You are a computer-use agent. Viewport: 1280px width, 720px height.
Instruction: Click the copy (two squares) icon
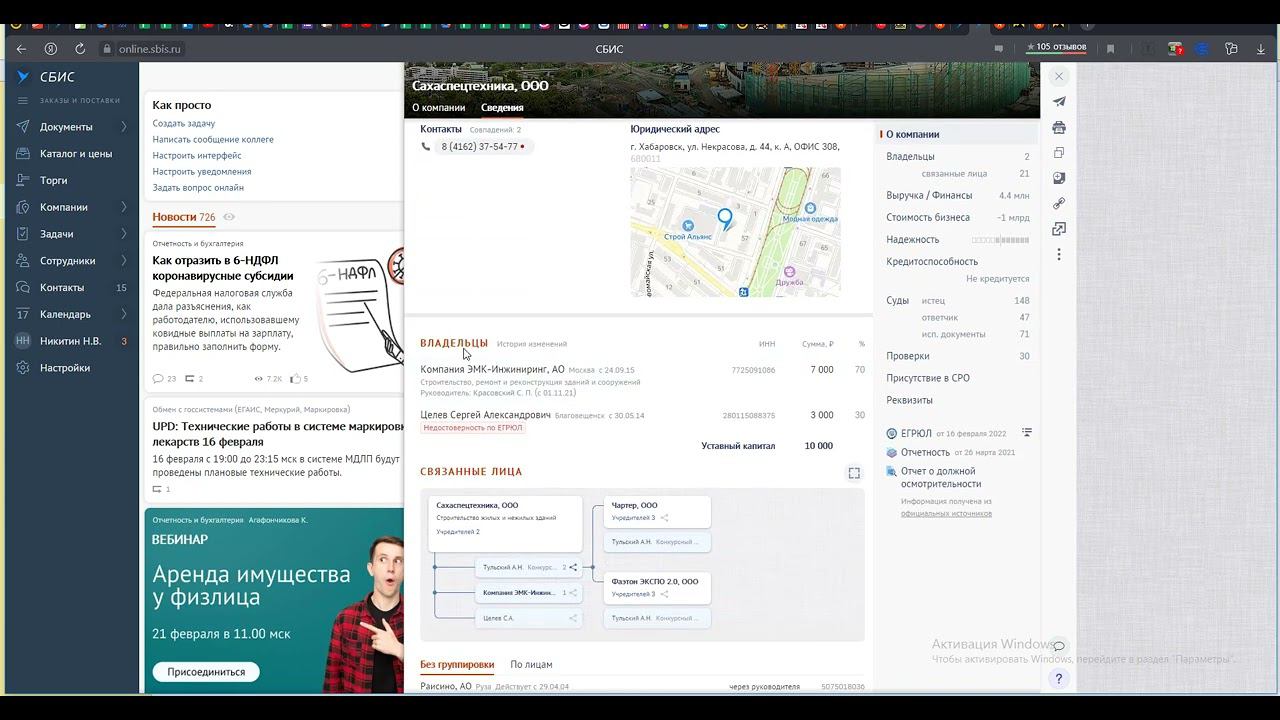(x=1059, y=152)
